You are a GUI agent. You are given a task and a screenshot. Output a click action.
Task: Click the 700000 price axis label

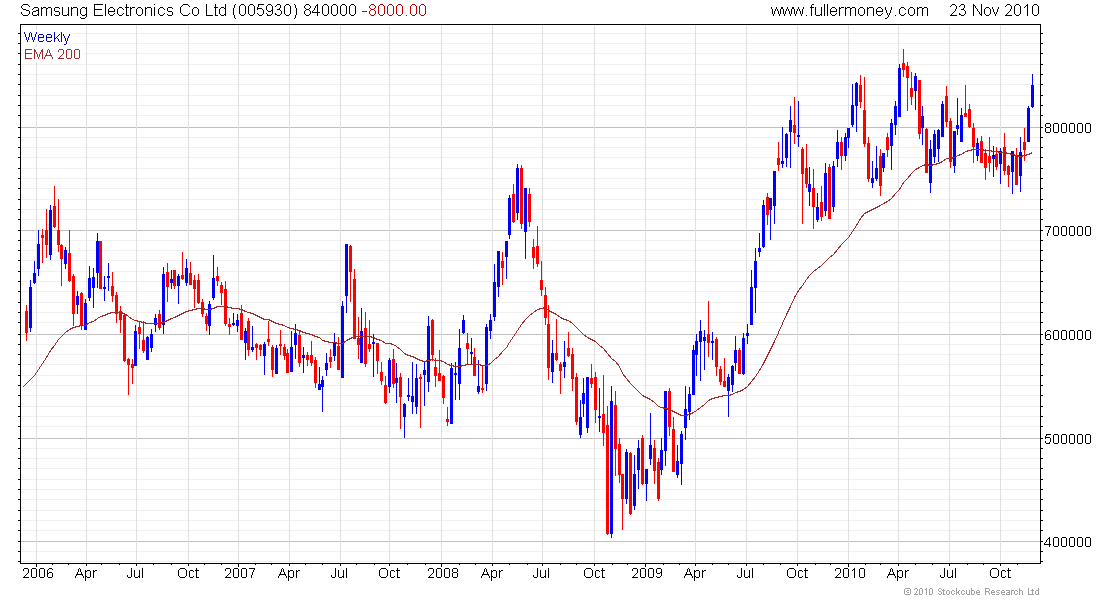pos(1068,231)
